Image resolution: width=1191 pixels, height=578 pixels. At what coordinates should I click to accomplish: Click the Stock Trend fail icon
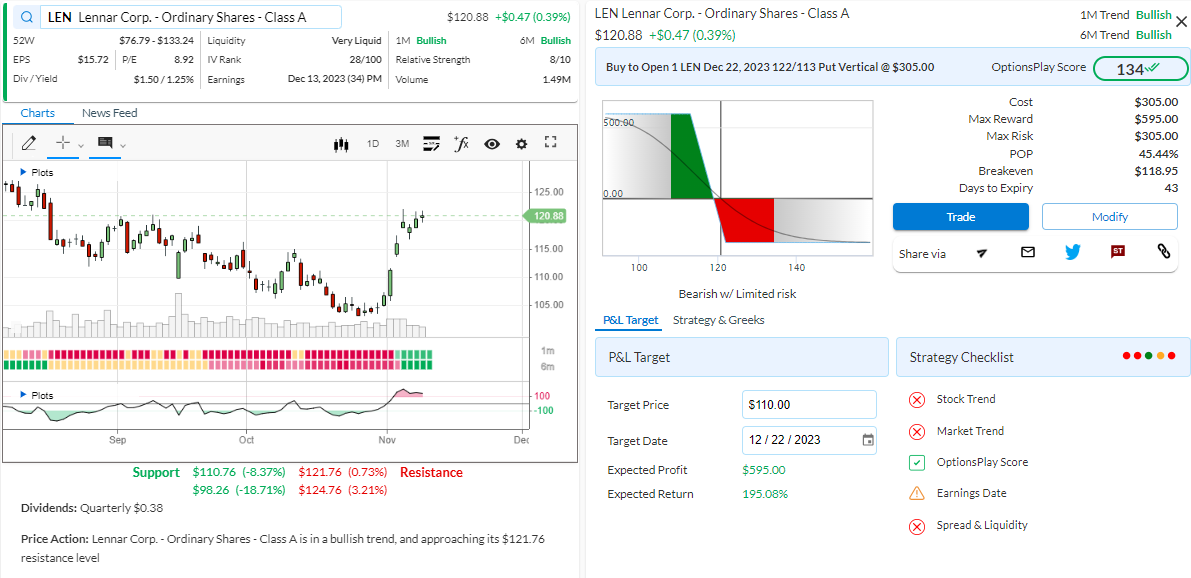917,400
